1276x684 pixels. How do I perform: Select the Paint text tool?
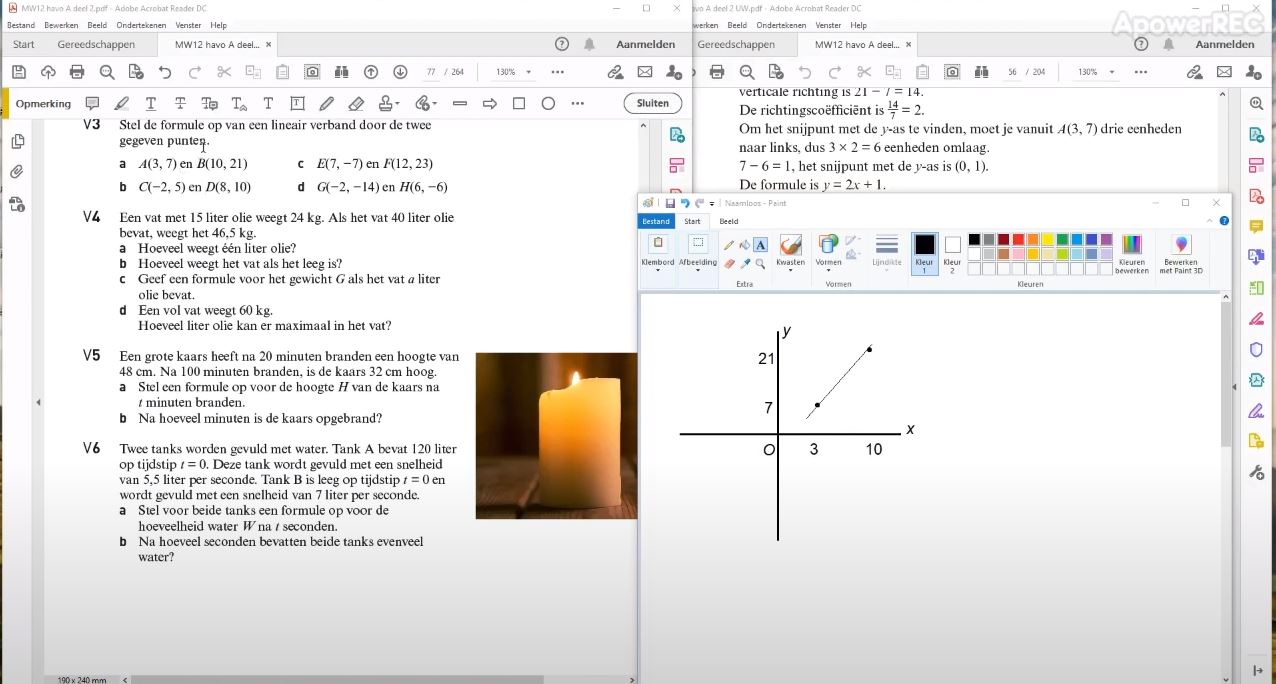[x=760, y=245]
